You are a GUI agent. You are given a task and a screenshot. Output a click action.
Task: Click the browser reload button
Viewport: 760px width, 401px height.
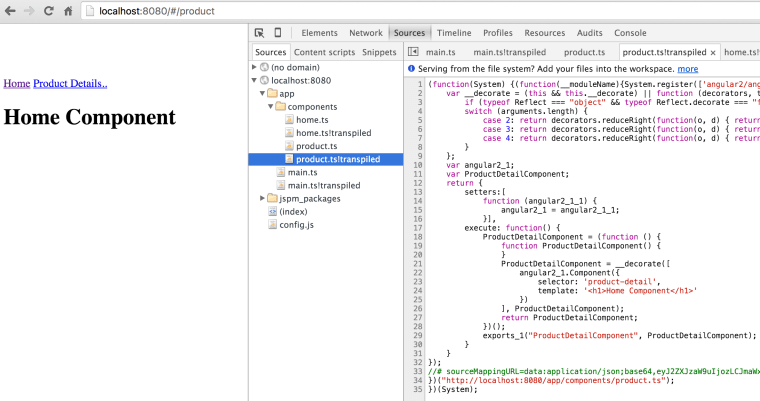point(50,10)
